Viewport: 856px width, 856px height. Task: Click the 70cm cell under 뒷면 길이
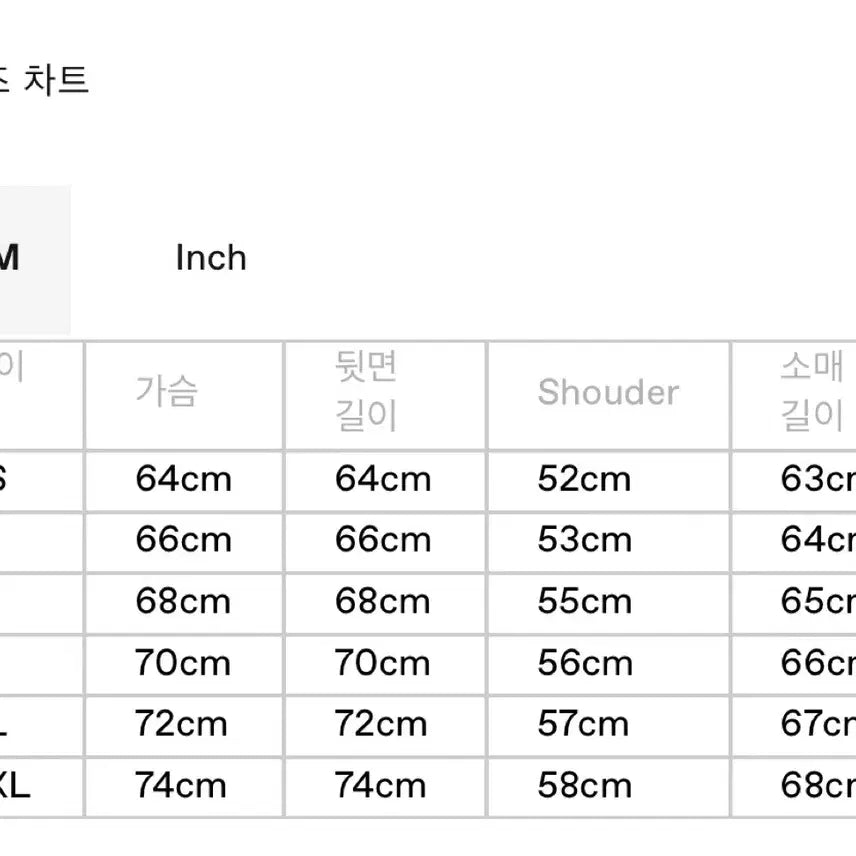(383, 663)
